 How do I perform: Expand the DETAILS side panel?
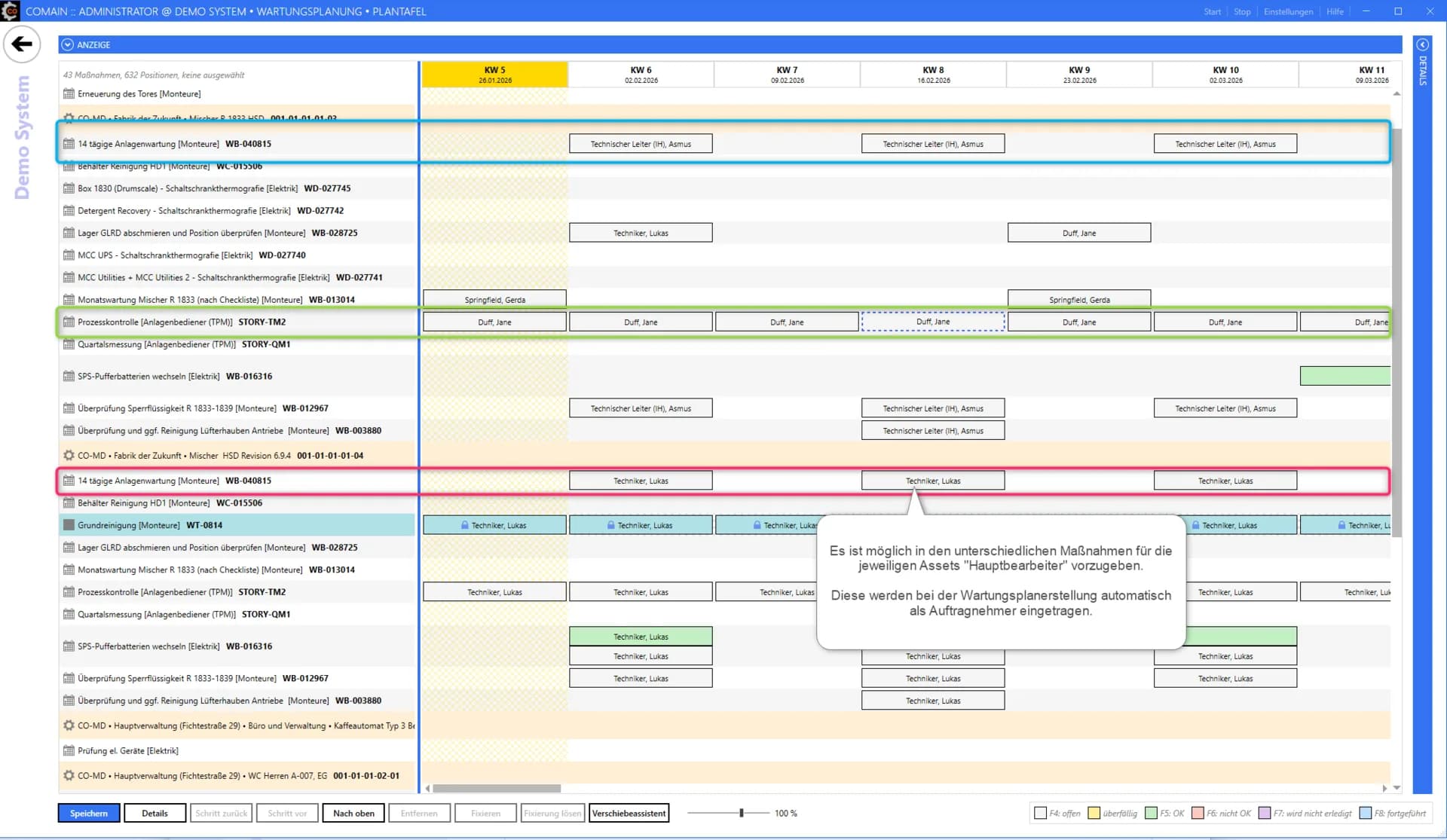pos(1422,45)
